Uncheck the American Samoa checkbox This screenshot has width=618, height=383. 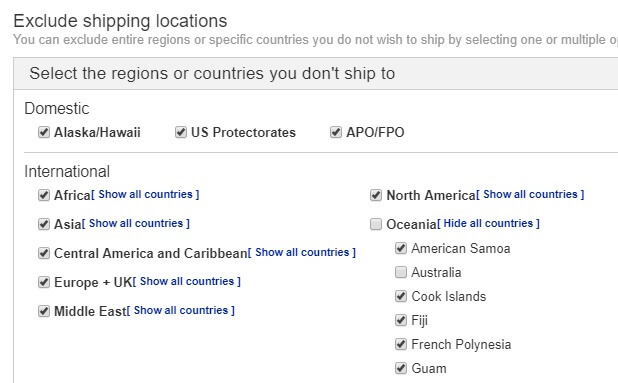401,248
